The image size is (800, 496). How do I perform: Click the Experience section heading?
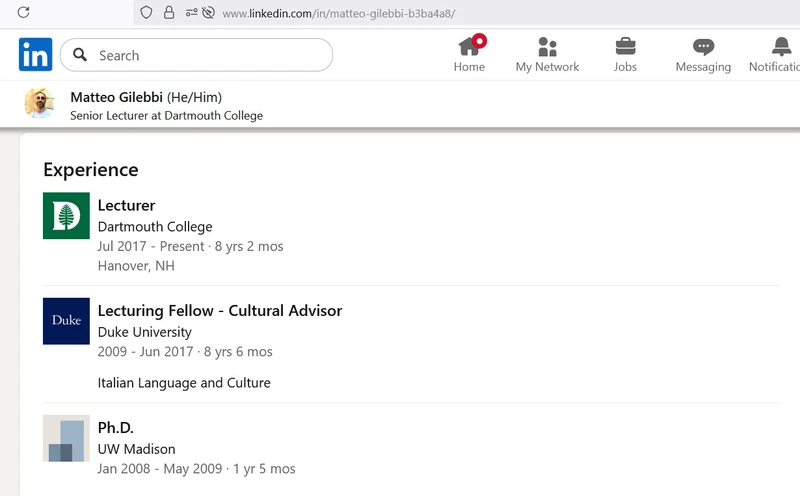coord(91,169)
